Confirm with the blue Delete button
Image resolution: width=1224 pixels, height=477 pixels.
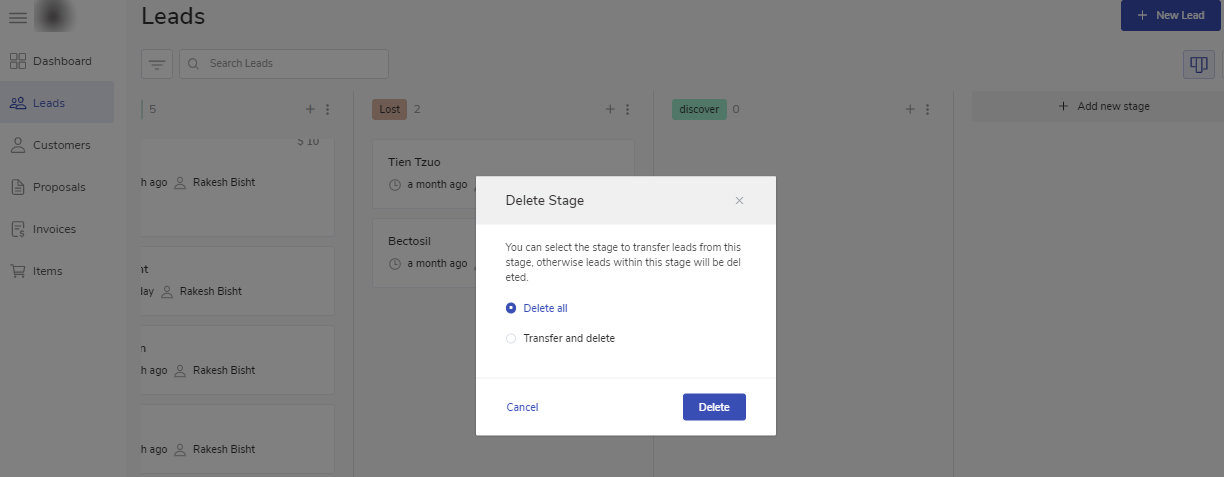[714, 407]
